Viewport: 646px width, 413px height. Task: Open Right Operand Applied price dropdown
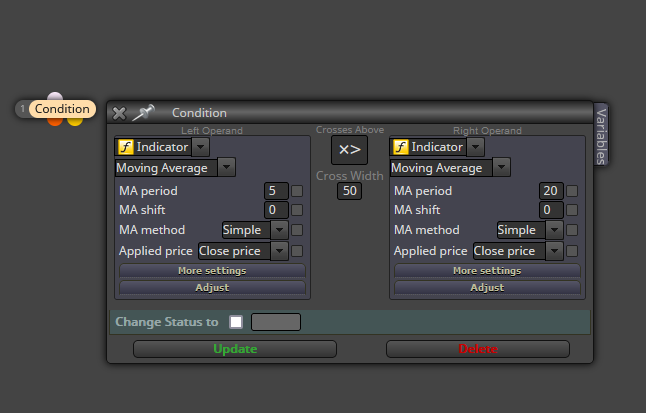[x=555, y=251]
